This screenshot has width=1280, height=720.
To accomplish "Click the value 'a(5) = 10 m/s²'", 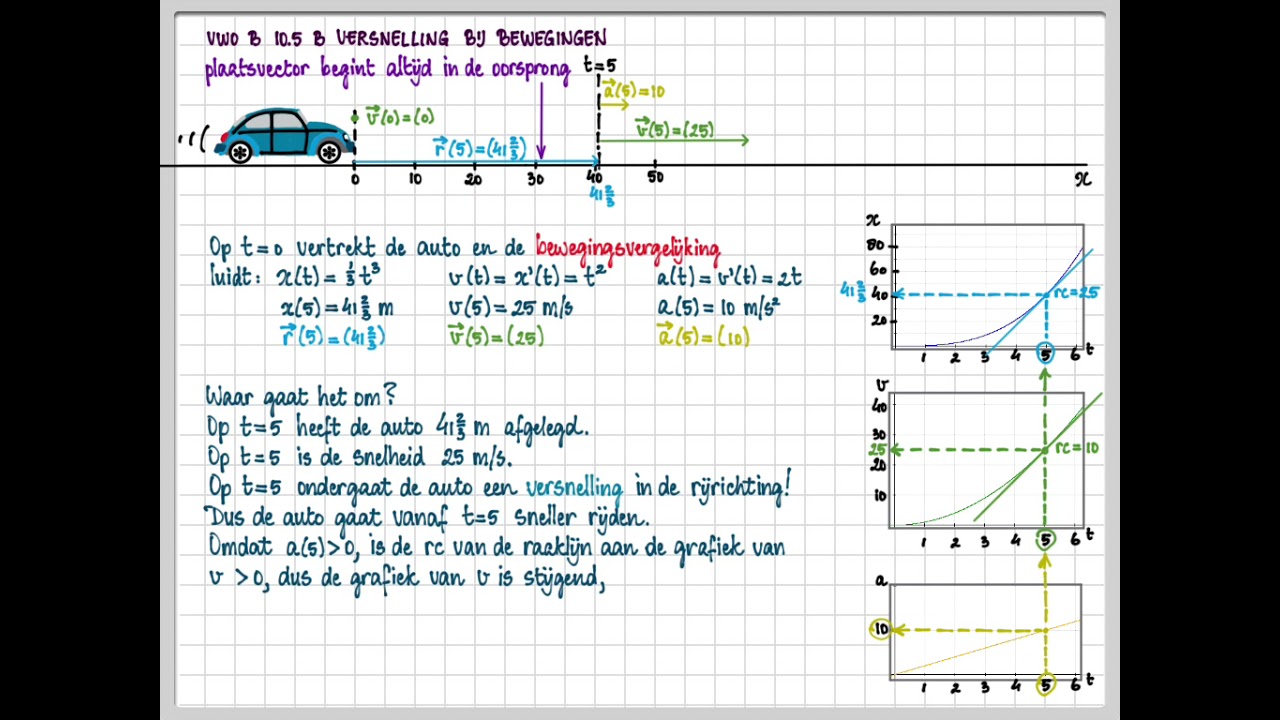I will point(718,306).
